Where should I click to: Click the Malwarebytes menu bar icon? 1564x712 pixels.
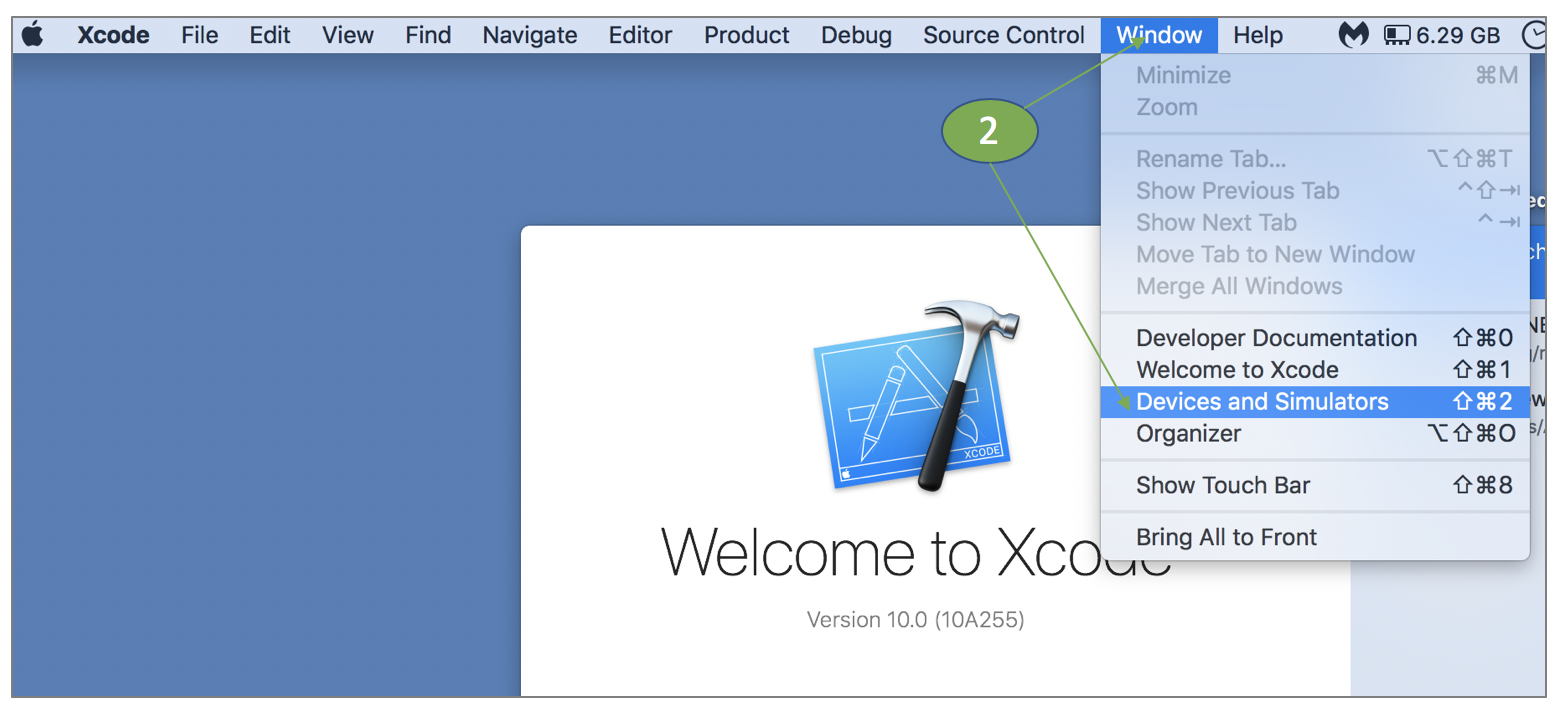1353,35
